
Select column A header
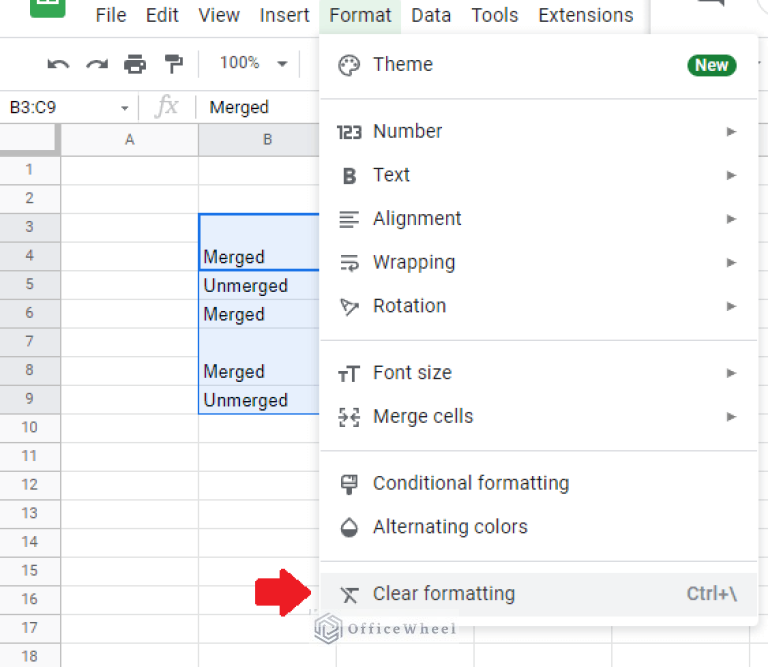[129, 140]
